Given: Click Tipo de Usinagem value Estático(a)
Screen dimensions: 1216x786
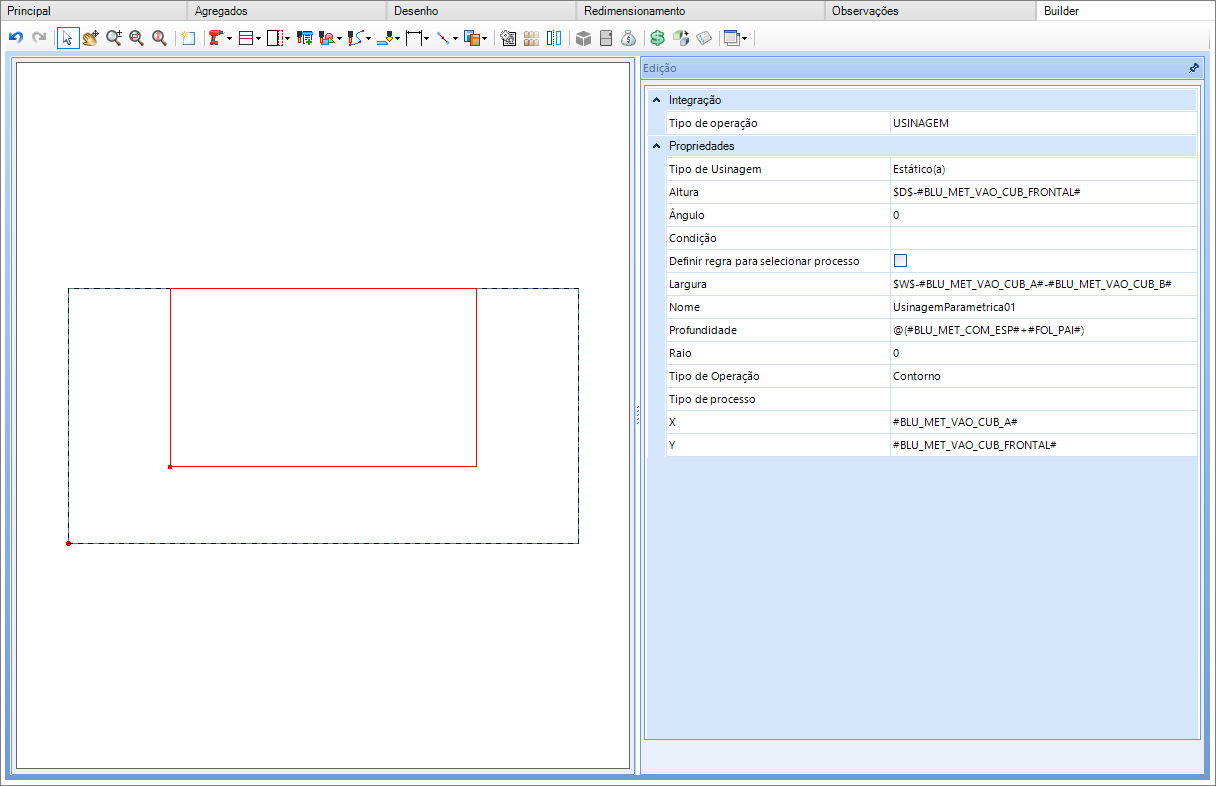Looking at the screenshot, I should (1043, 169).
